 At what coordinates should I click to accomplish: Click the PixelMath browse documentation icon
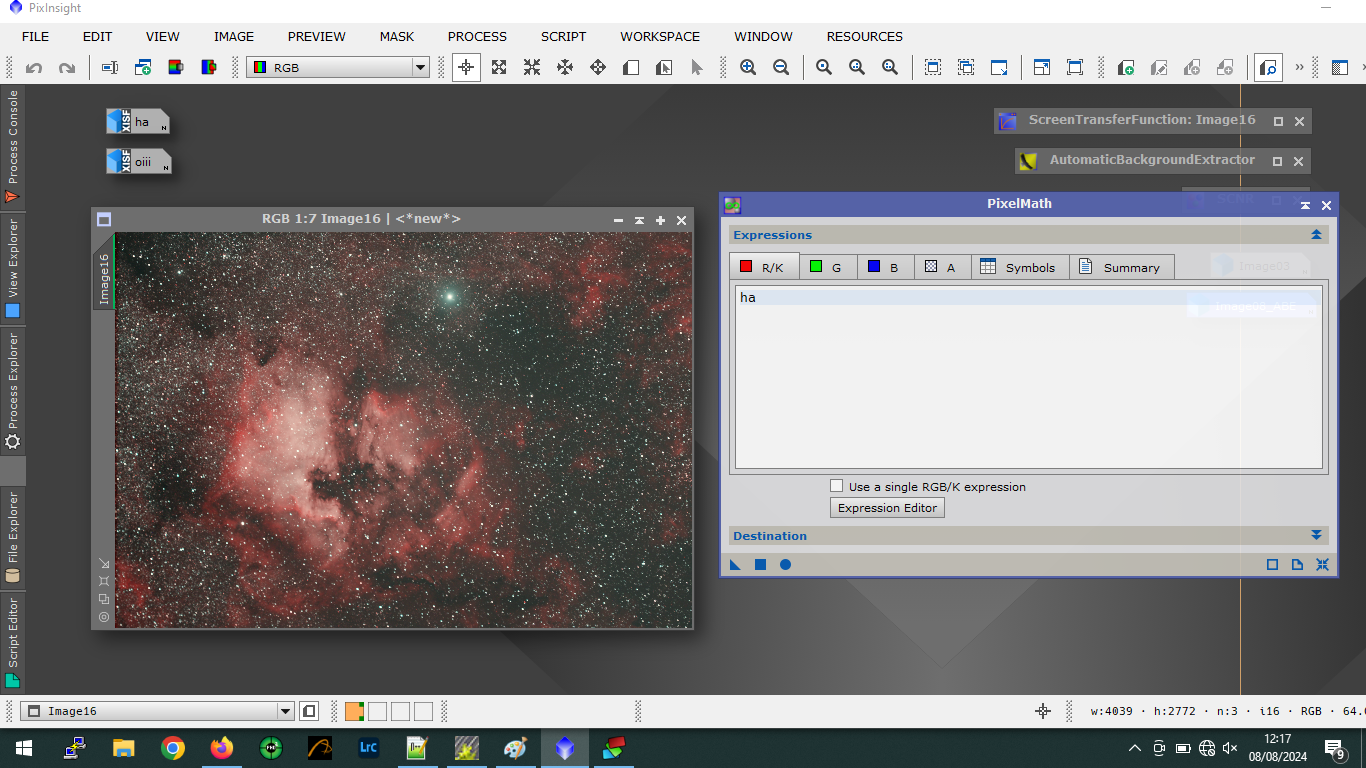point(1297,565)
